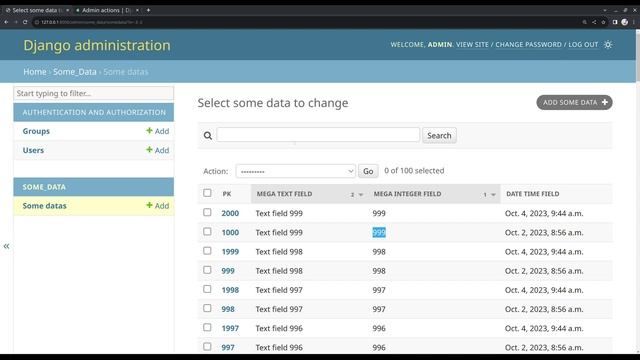This screenshot has height=360, width=640.
Task: Click 'Text field 998' in row PK 1999
Action: point(279,251)
